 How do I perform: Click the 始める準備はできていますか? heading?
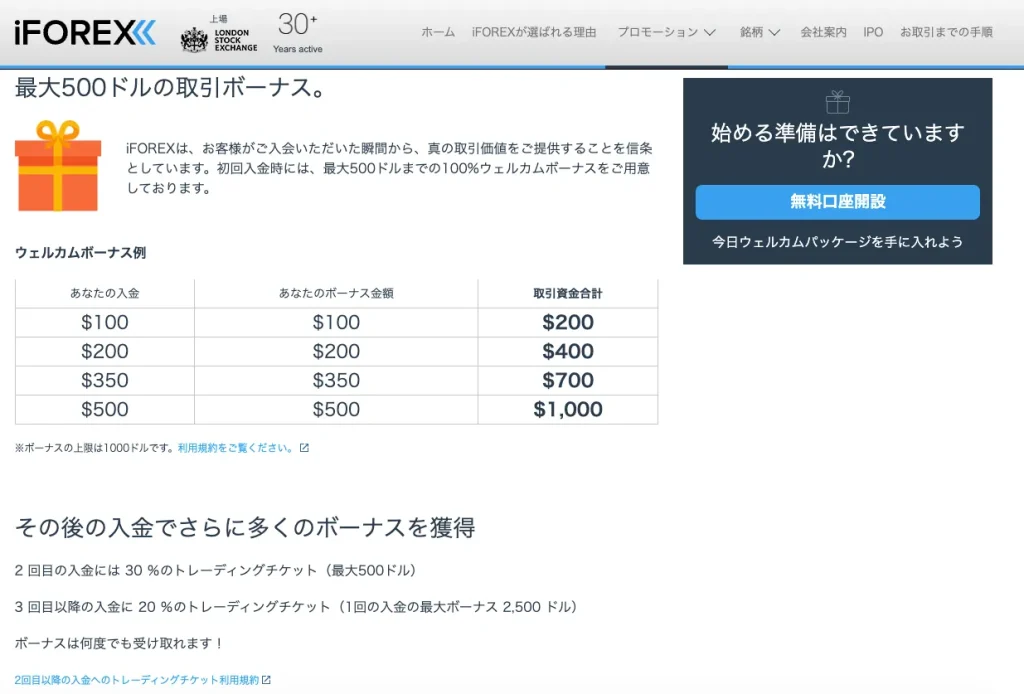(838, 146)
